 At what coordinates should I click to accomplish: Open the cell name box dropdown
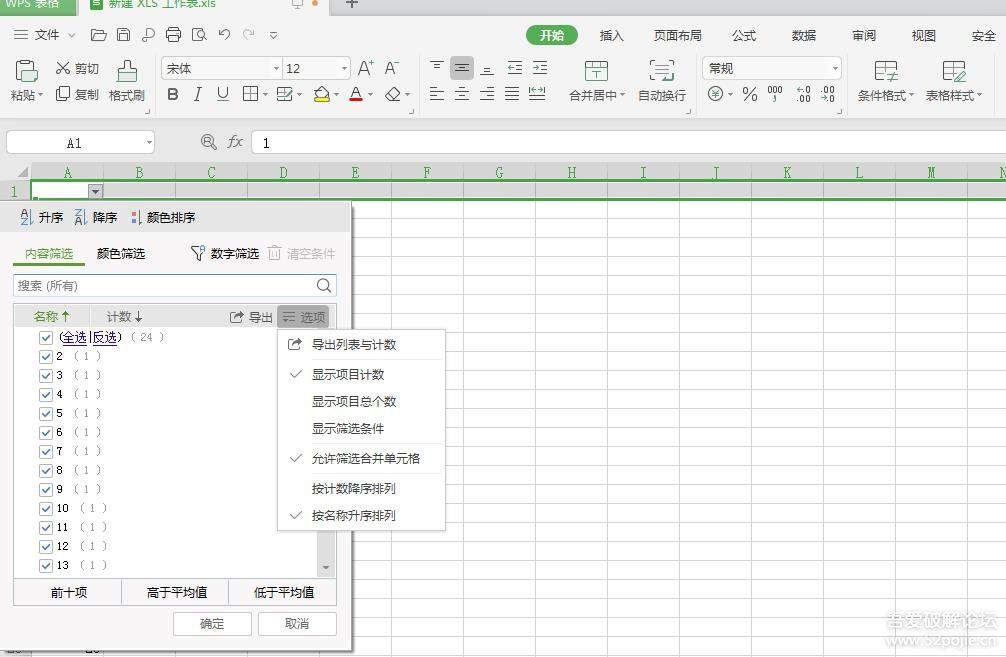coord(149,143)
